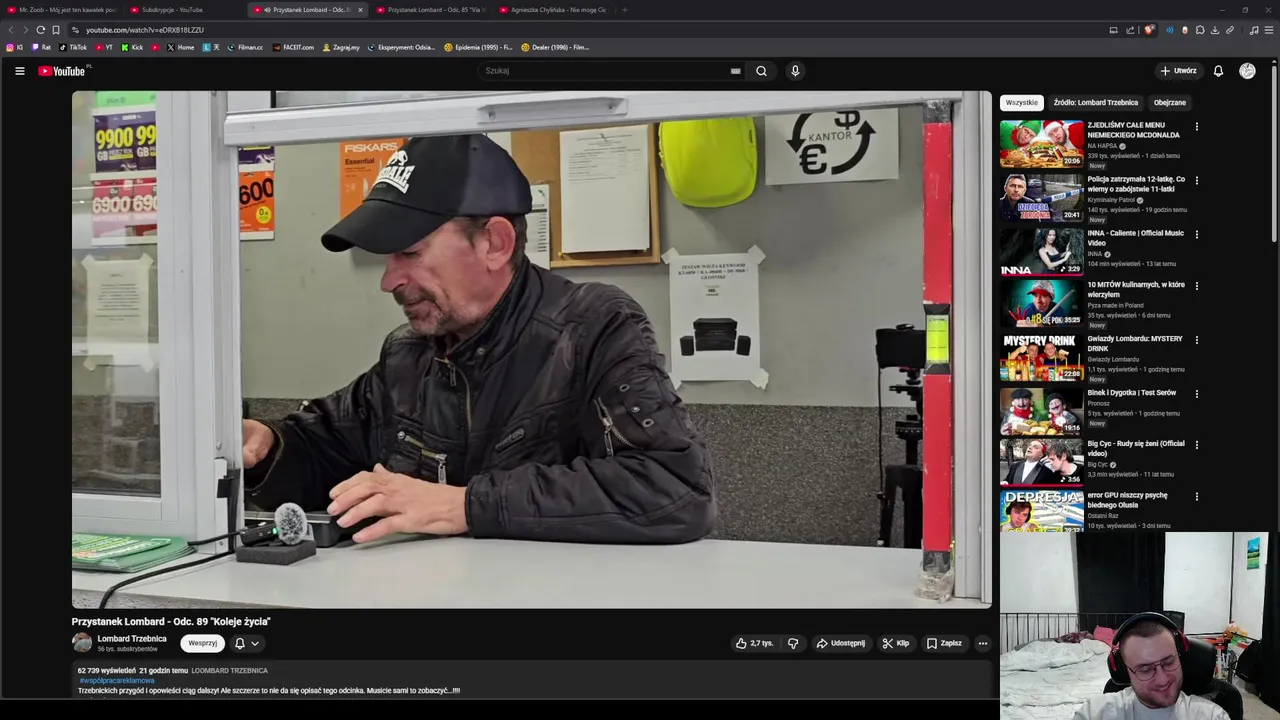Go back in the browser
Image resolution: width=1280 pixels, height=720 pixels.
click(11, 30)
